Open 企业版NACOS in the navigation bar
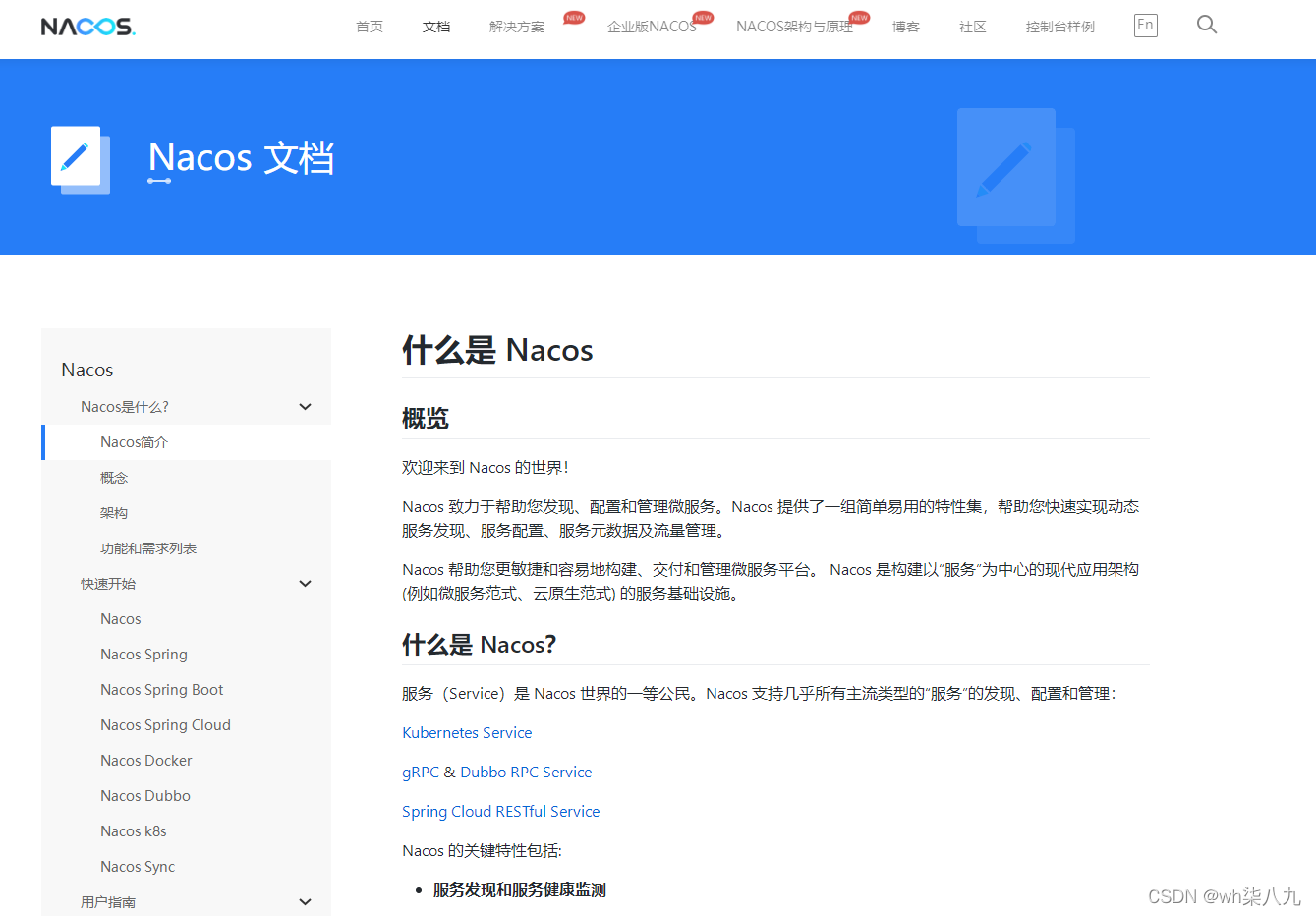 (652, 27)
